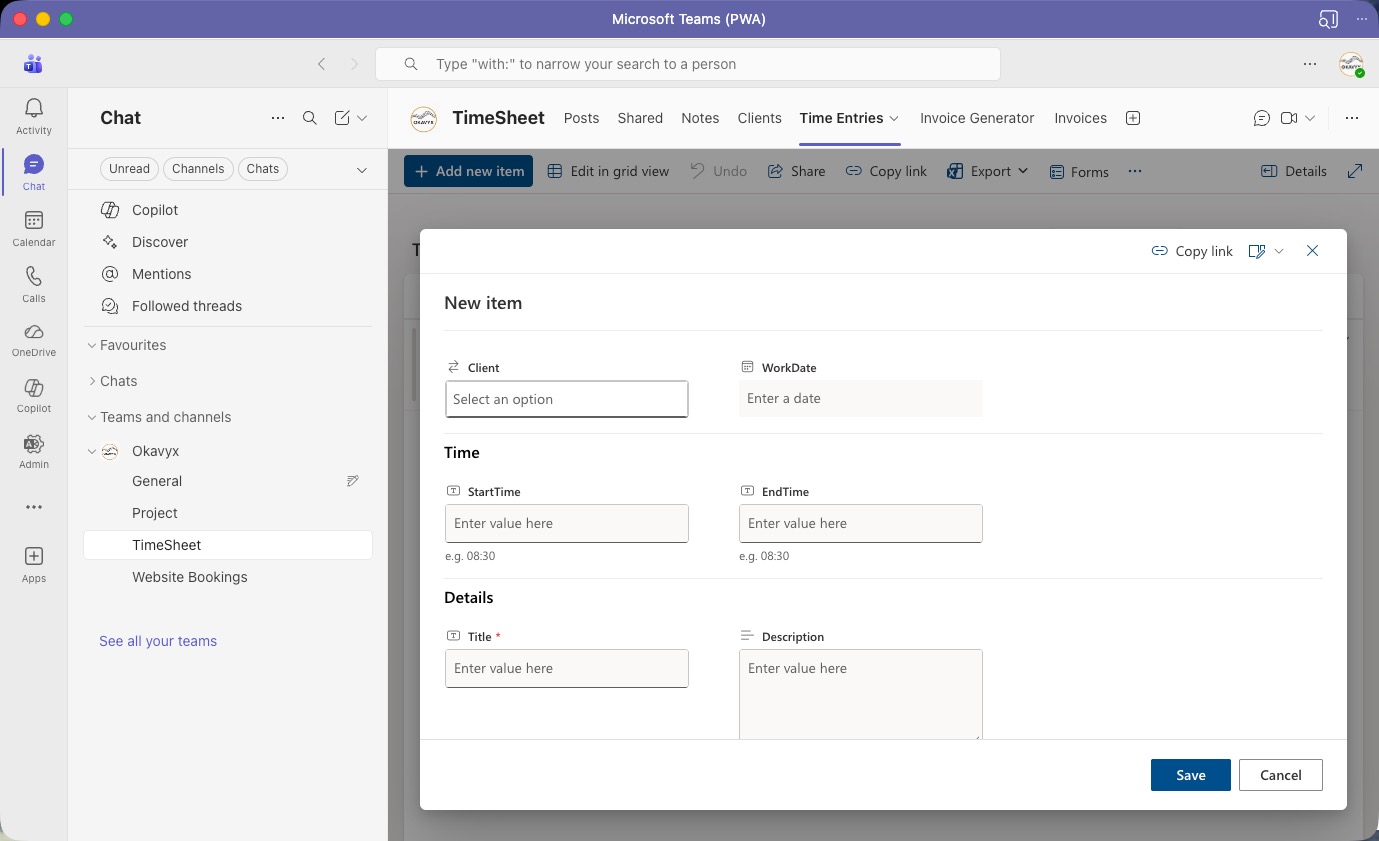Switch to the Posts tab

click(x=581, y=118)
